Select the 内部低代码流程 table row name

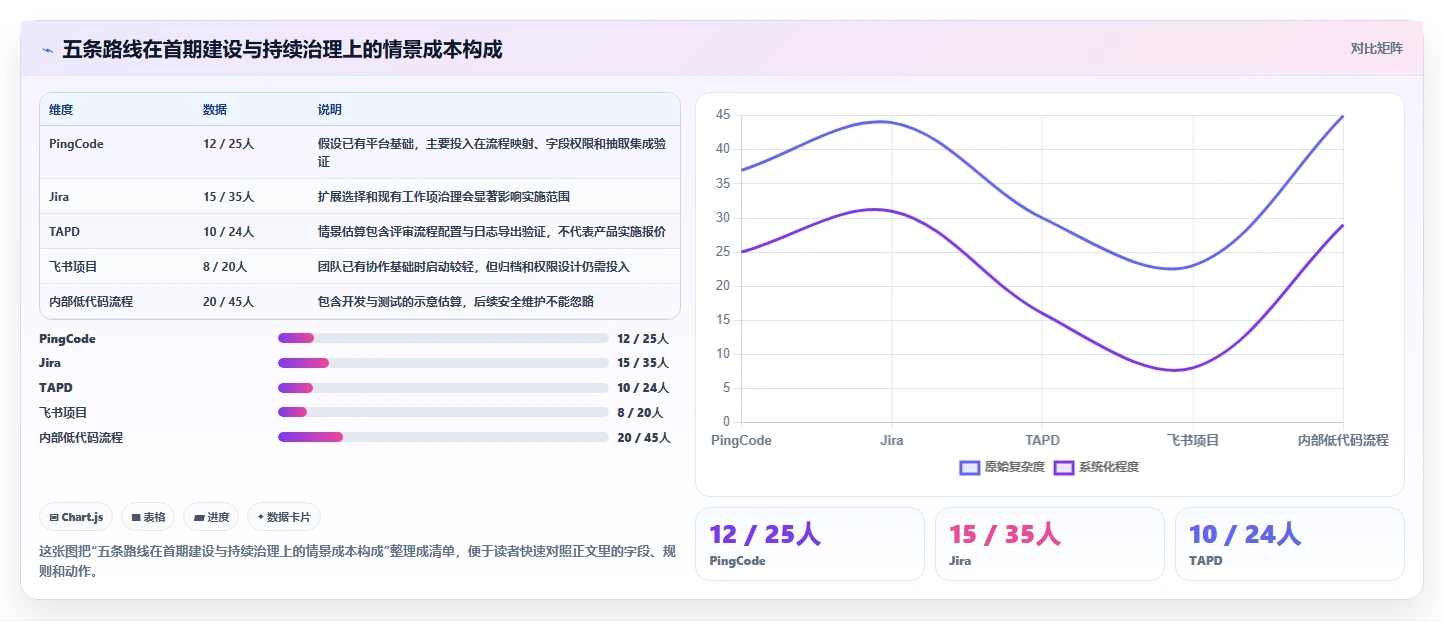pyautogui.click(x=91, y=302)
